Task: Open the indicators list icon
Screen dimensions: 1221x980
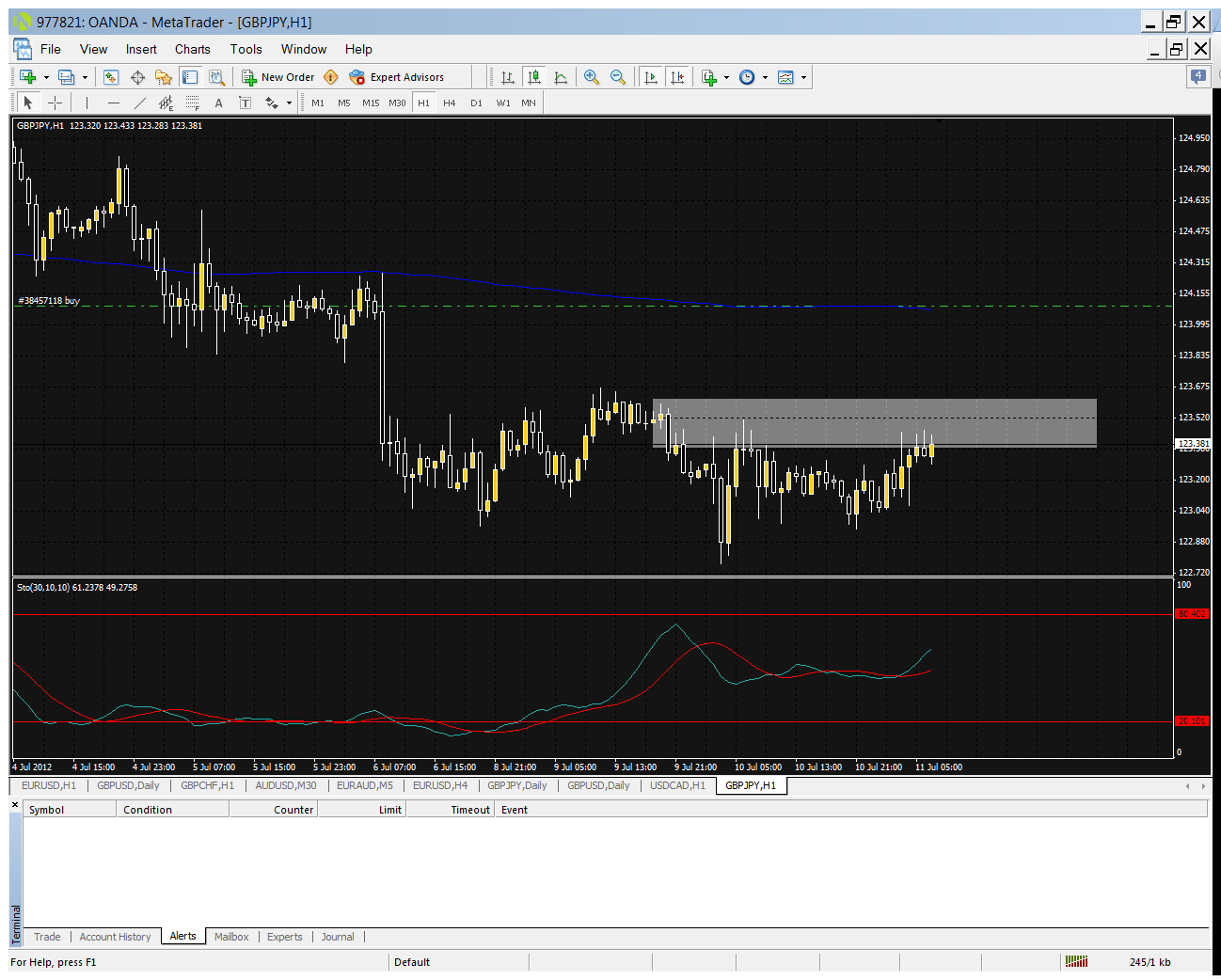Action: point(709,77)
